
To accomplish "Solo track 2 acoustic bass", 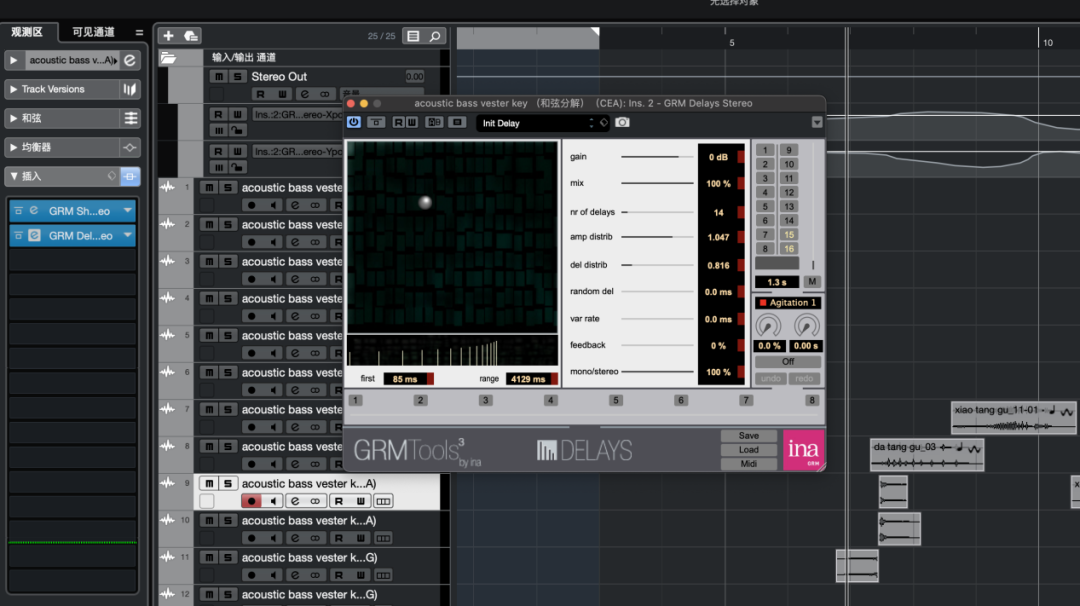I will pyautogui.click(x=227, y=224).
